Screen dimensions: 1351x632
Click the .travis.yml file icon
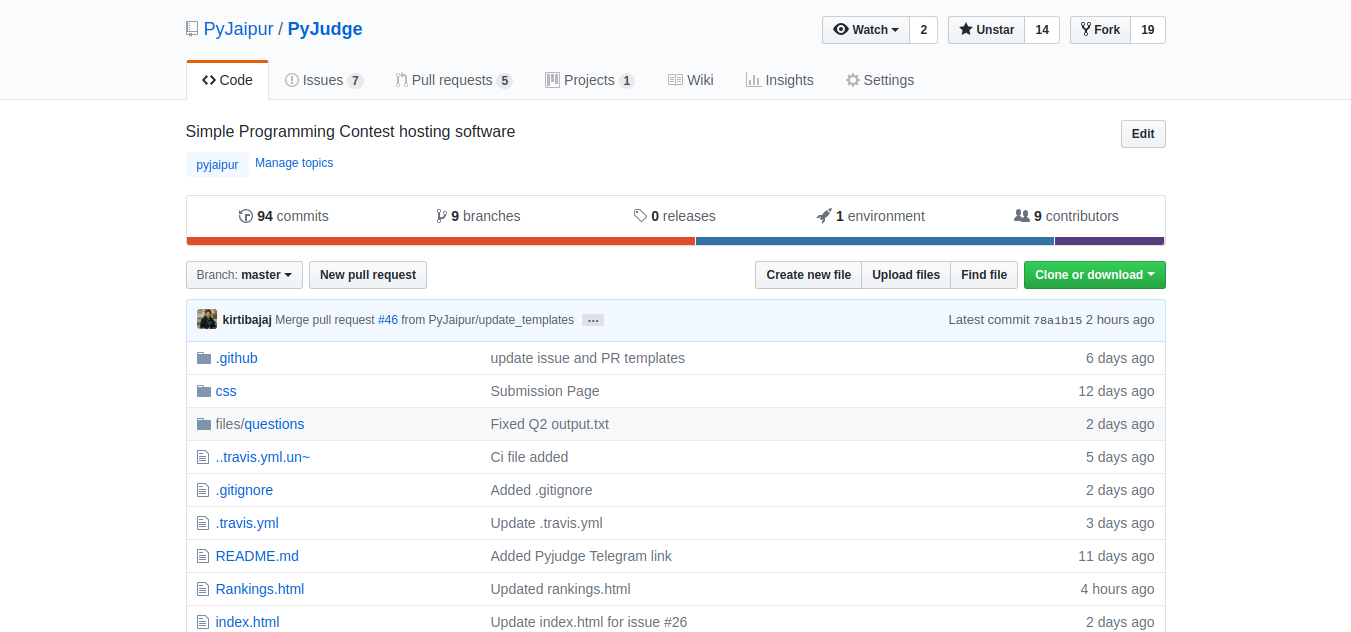203,523
